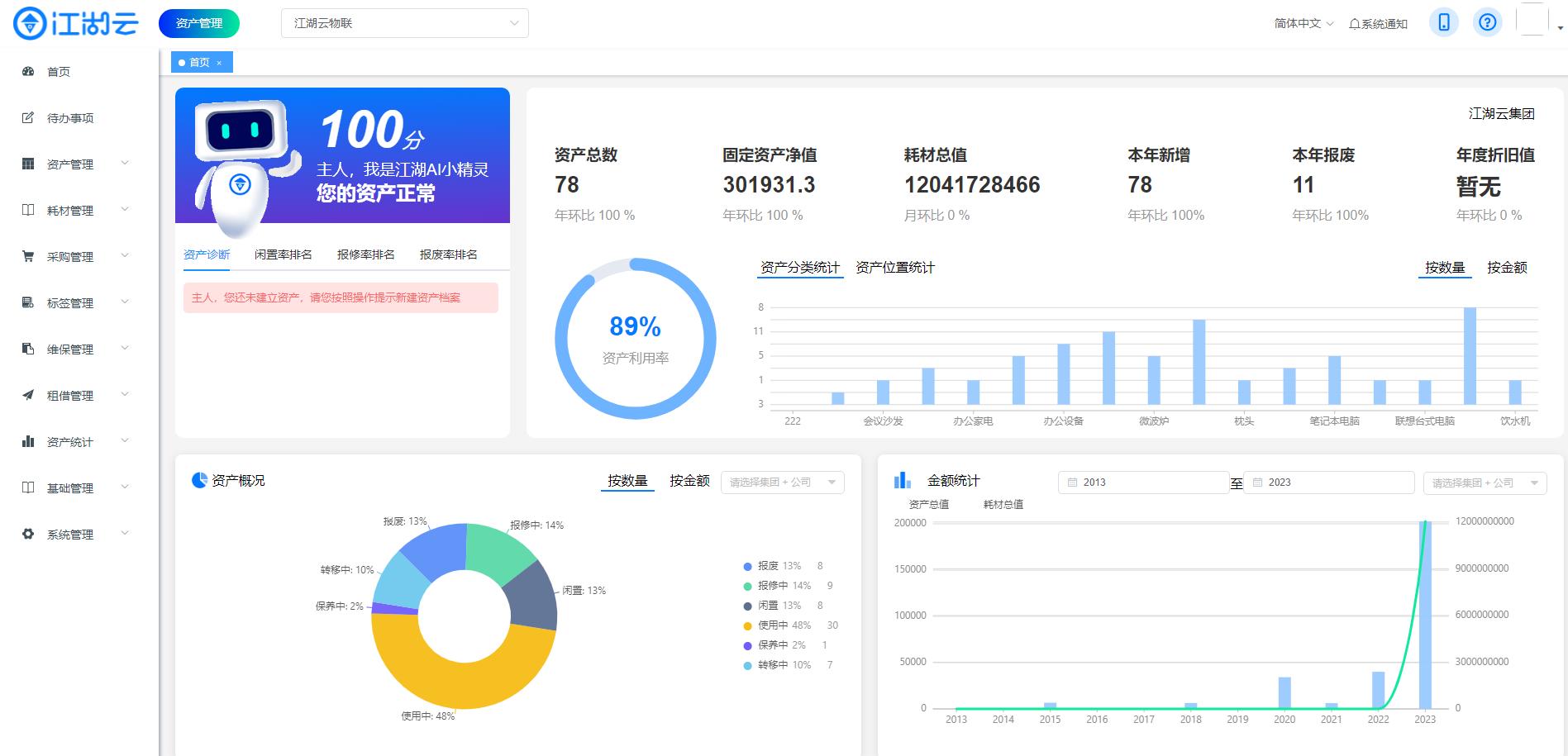Click the green 资产管理 button
Viewport: 1568px width, 756px height.
point(198,23)
